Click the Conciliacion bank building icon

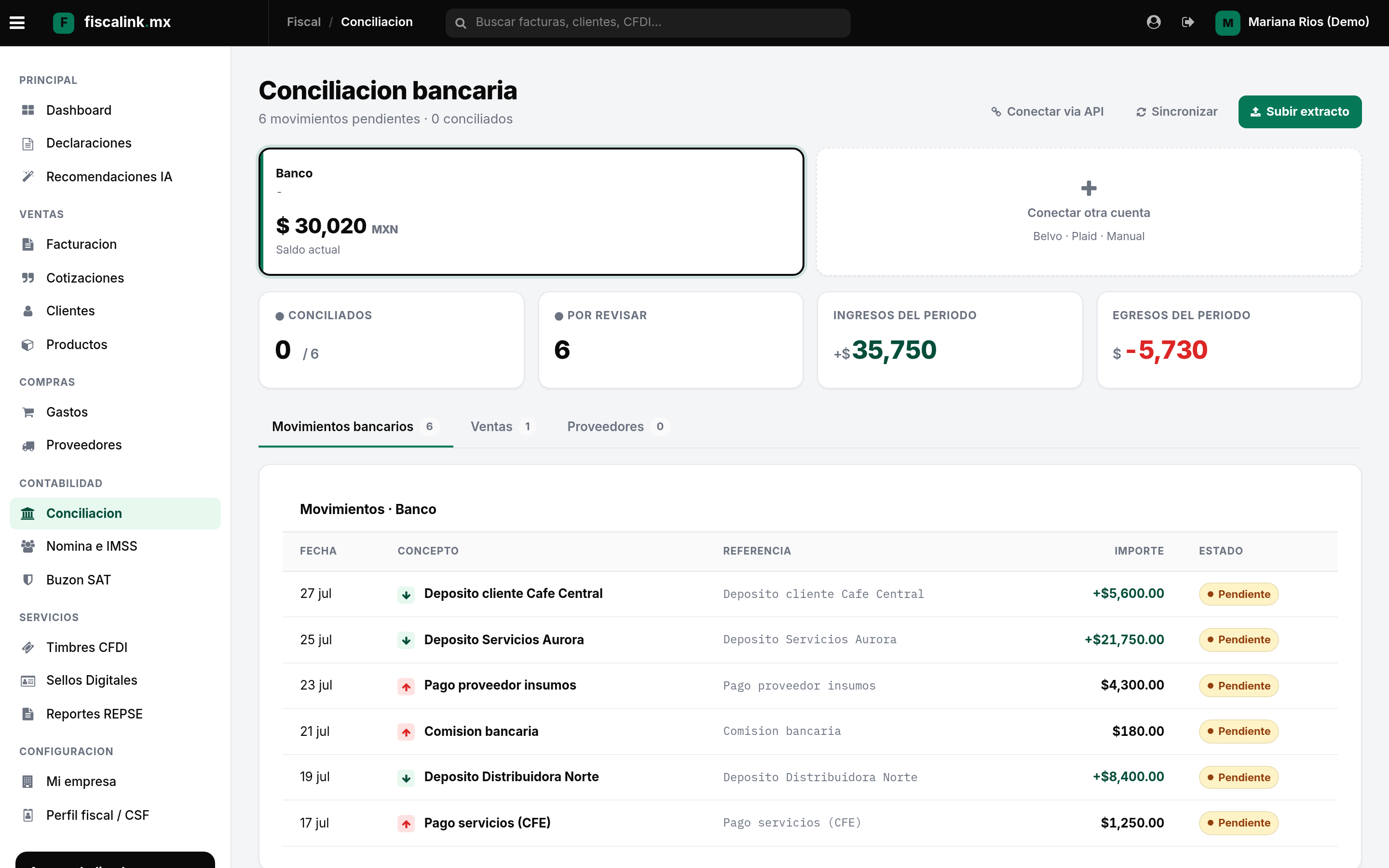tap(27, 513)
